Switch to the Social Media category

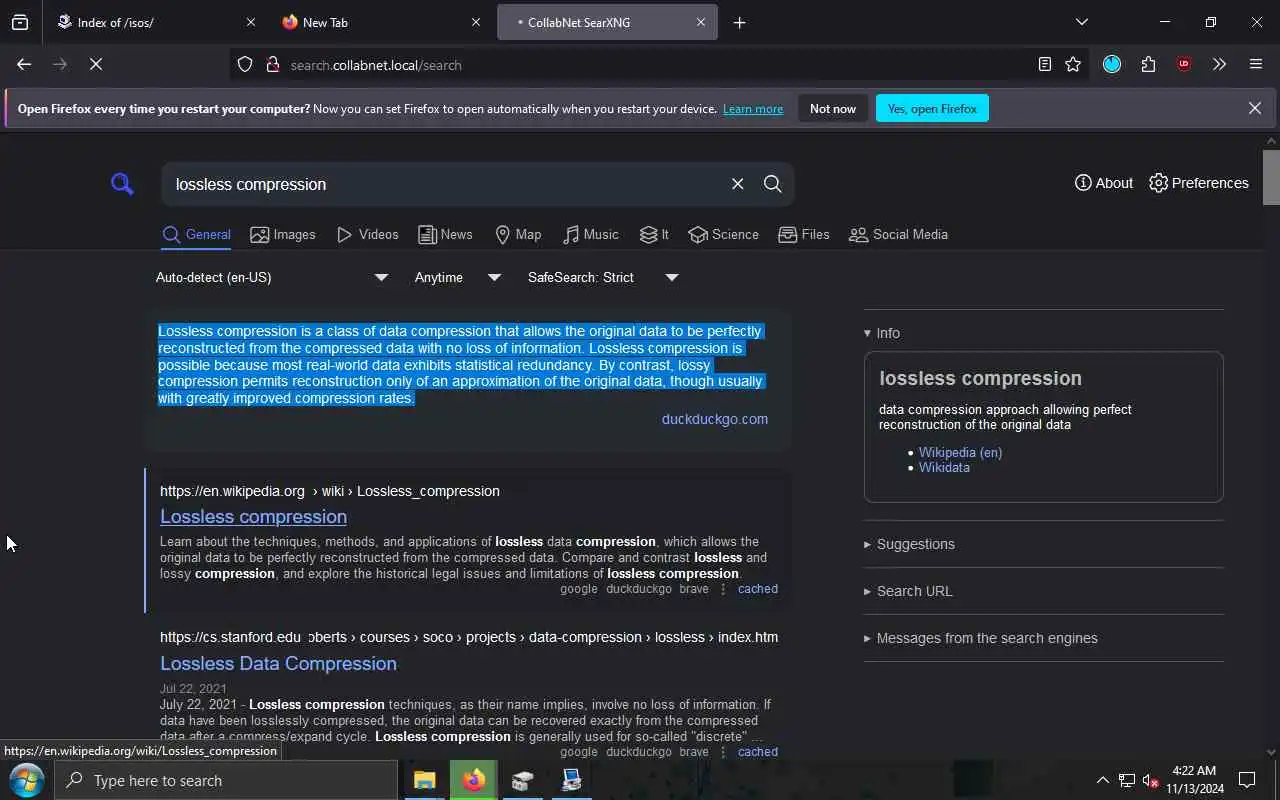coord(899,235)
